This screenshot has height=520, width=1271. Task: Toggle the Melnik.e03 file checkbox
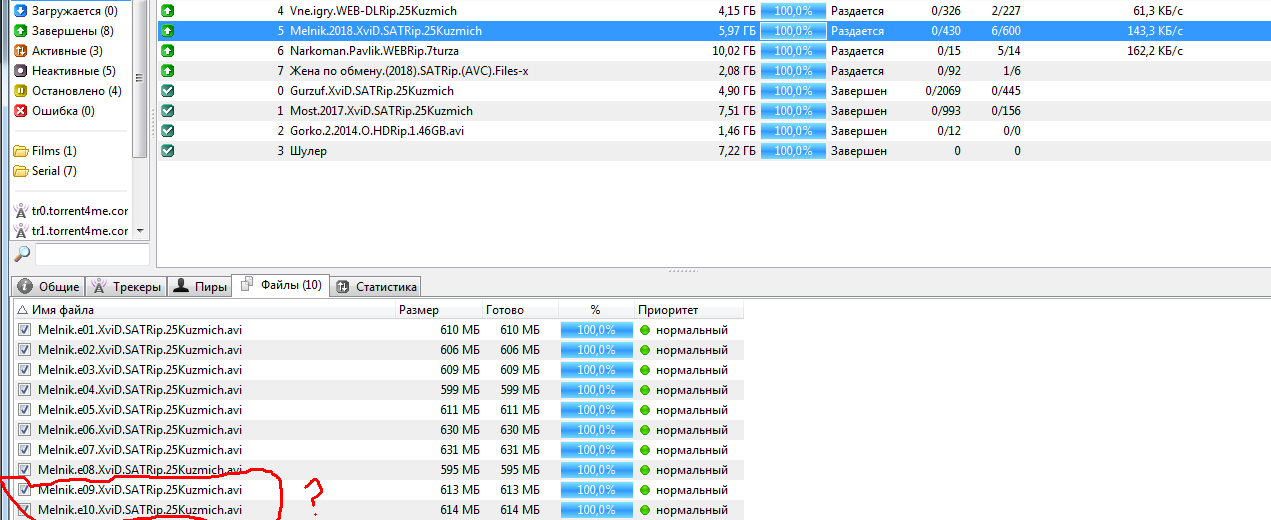[25, 370]
